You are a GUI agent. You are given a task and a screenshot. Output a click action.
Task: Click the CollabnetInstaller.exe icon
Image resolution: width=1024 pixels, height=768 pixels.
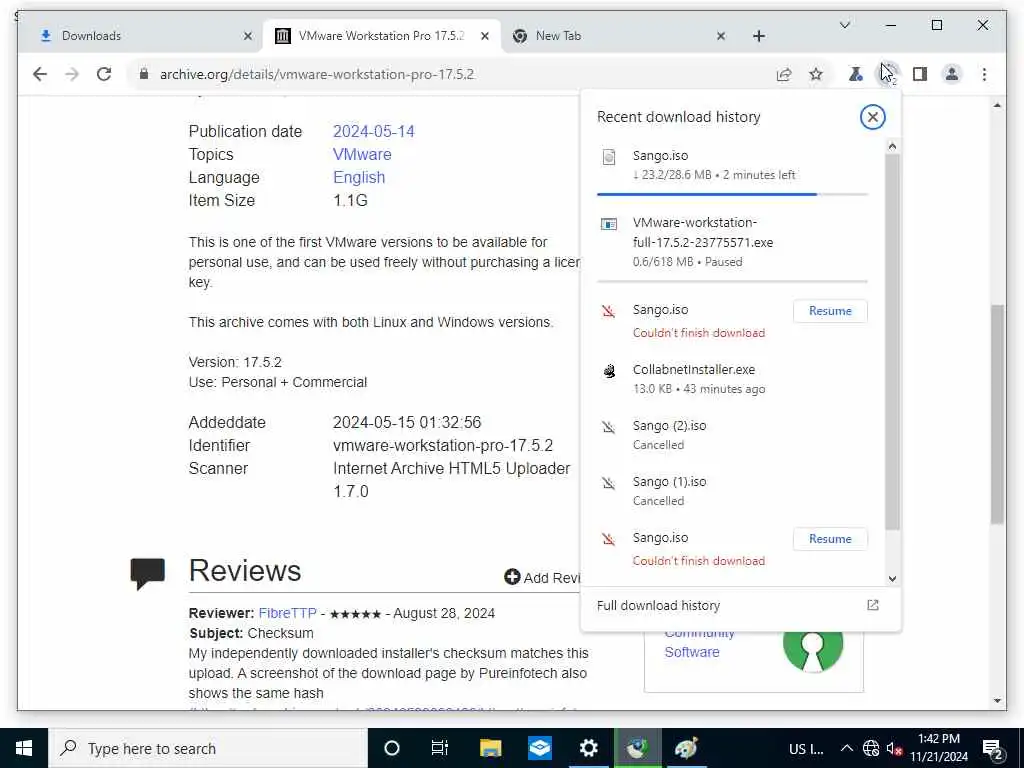pyautogui.click(x=609, y=371)
